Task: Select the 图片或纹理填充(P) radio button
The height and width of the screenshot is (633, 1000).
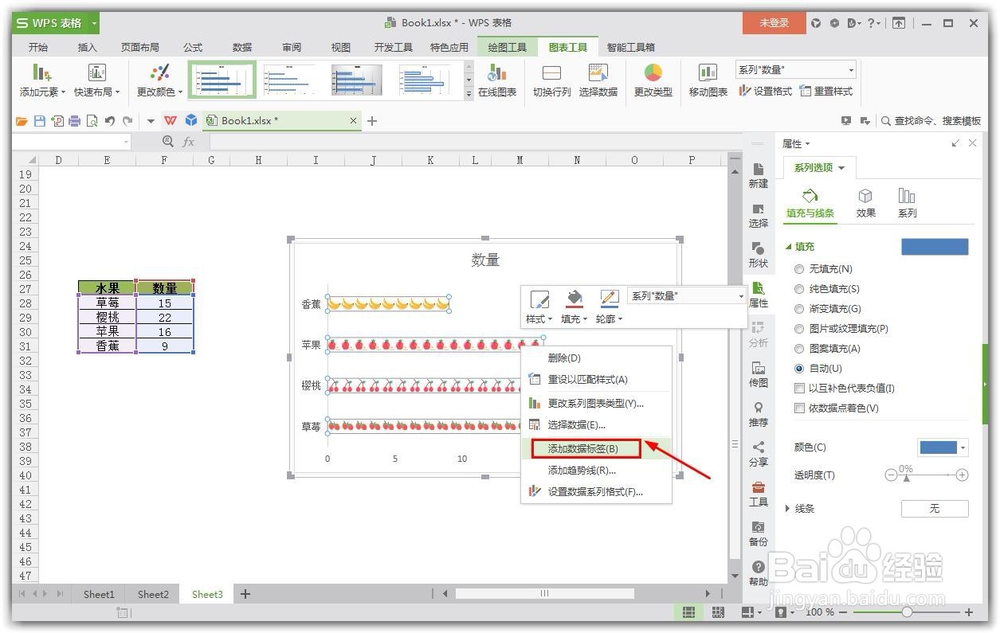Action: (798, 328)
